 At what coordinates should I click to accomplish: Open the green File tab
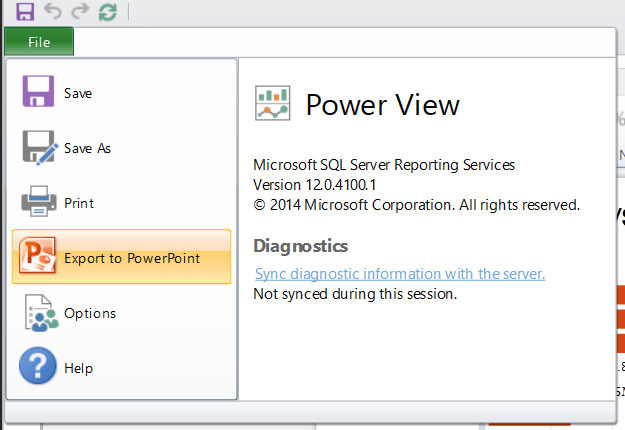point(39,42)
